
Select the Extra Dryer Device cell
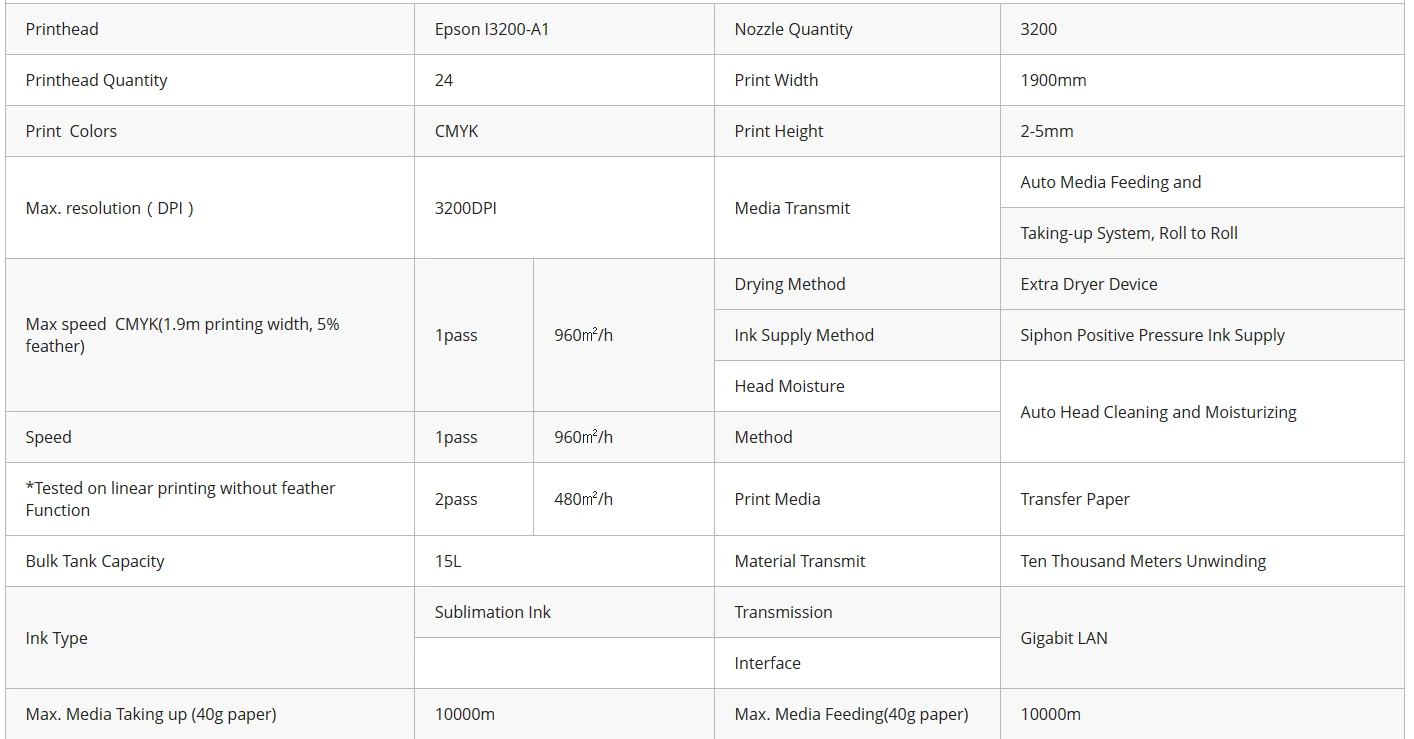[x=1202, y=284]
